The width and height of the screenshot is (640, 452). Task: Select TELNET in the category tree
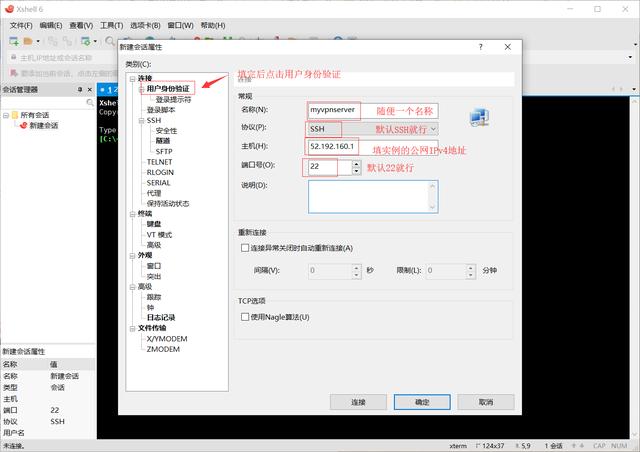(159, 162)
